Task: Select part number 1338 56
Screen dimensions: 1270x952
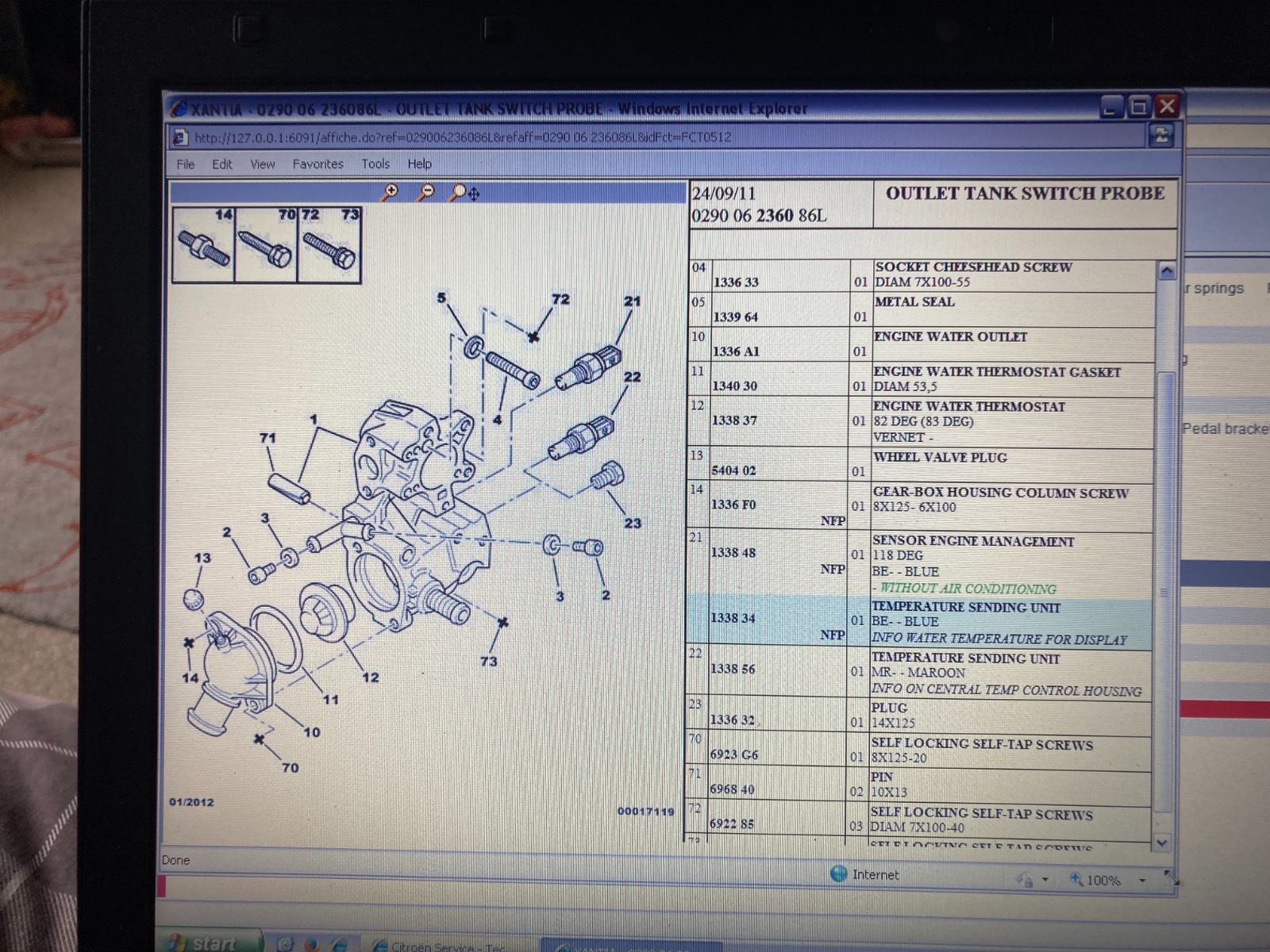Action: [x=732, y=670]
